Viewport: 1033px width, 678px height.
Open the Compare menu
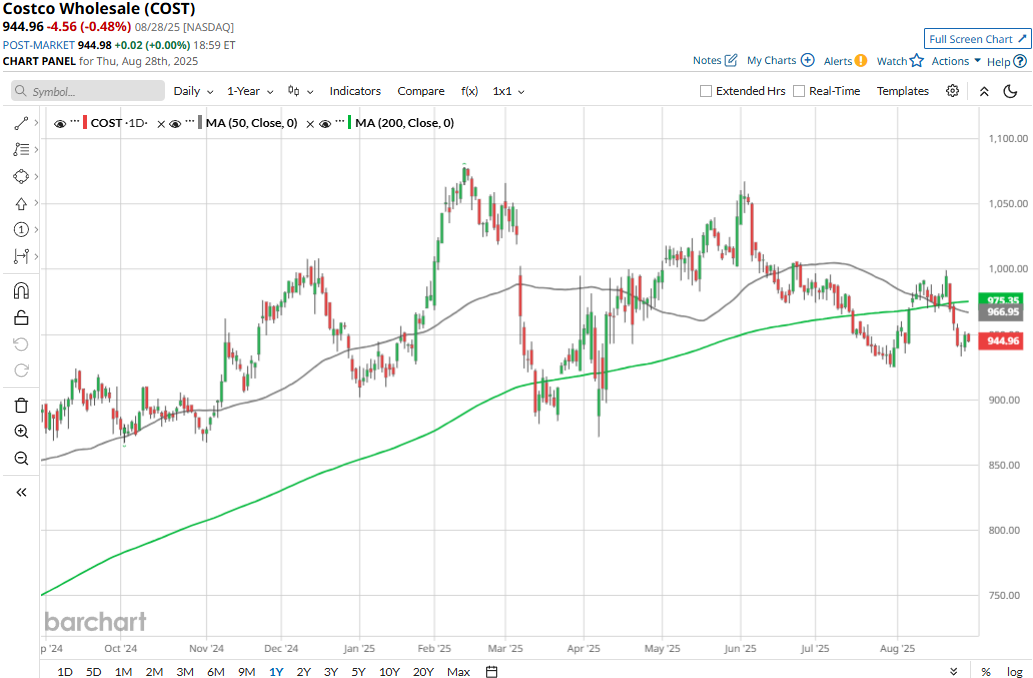421,91
